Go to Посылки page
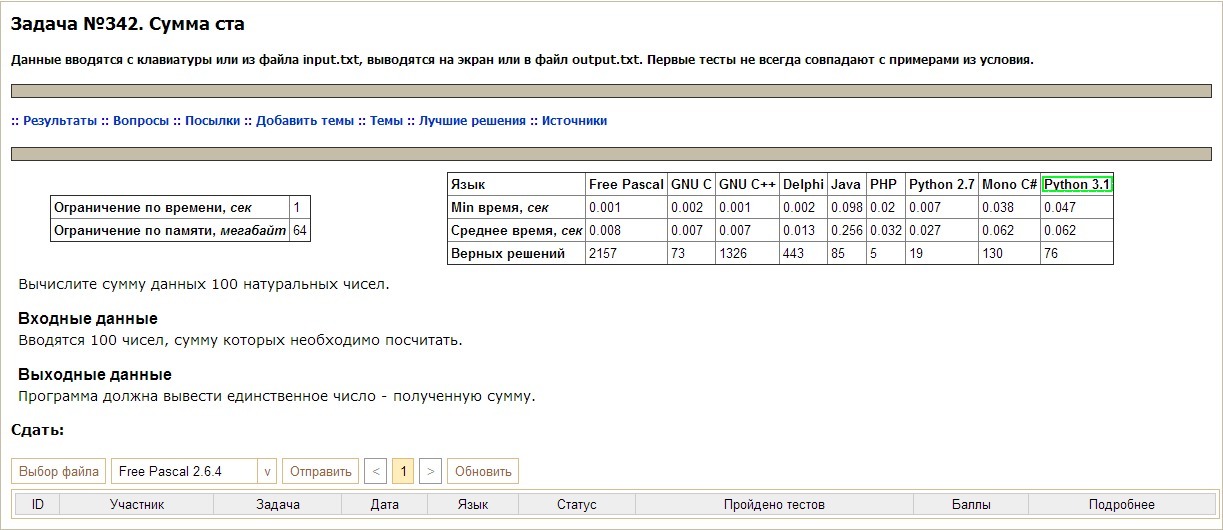Image resolution: width=1223 pixels, height=530 pixels. click(x=212, y=121)
